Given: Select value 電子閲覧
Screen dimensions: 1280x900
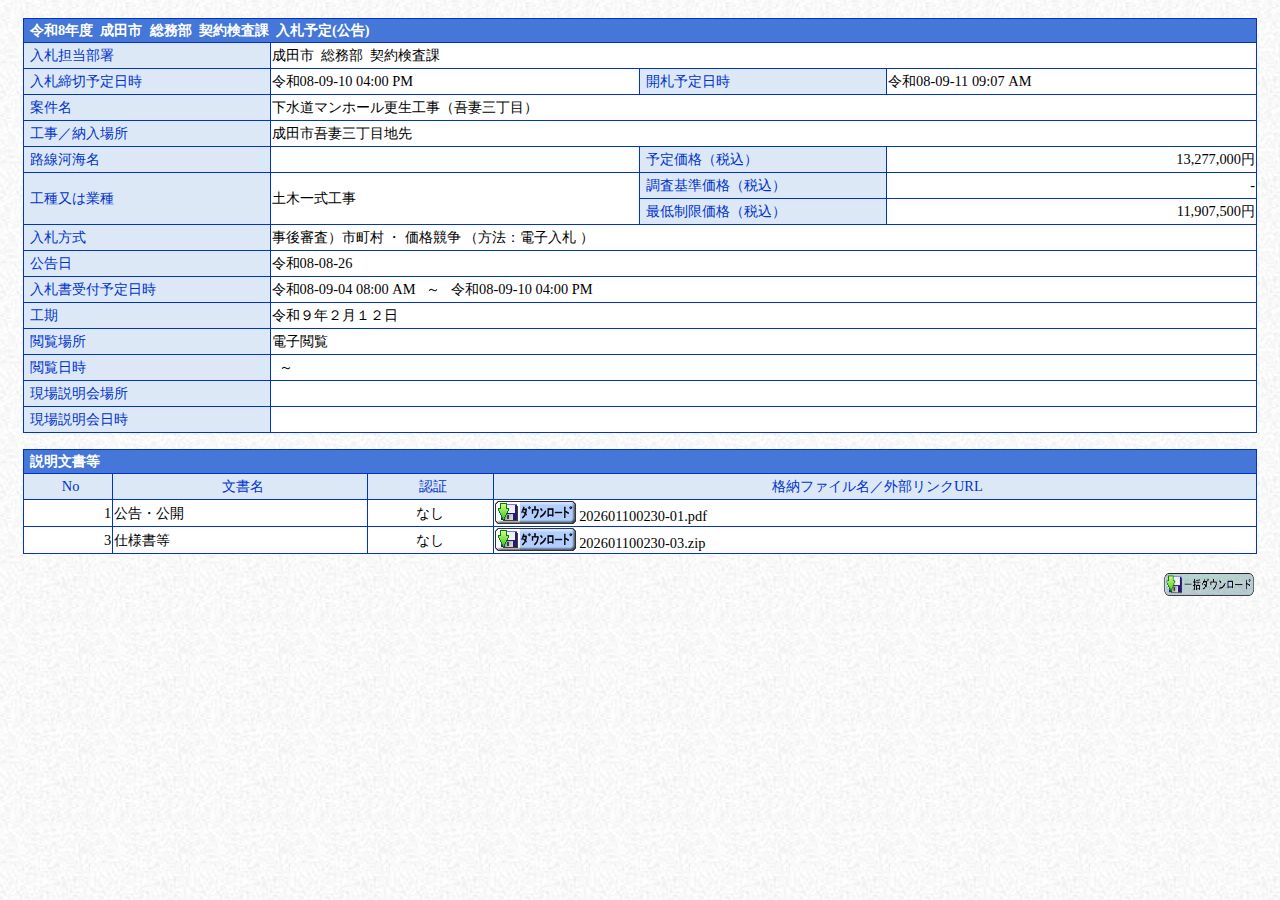Looking at the screenshot, I should pyautogui.click(x=300, y=342).
